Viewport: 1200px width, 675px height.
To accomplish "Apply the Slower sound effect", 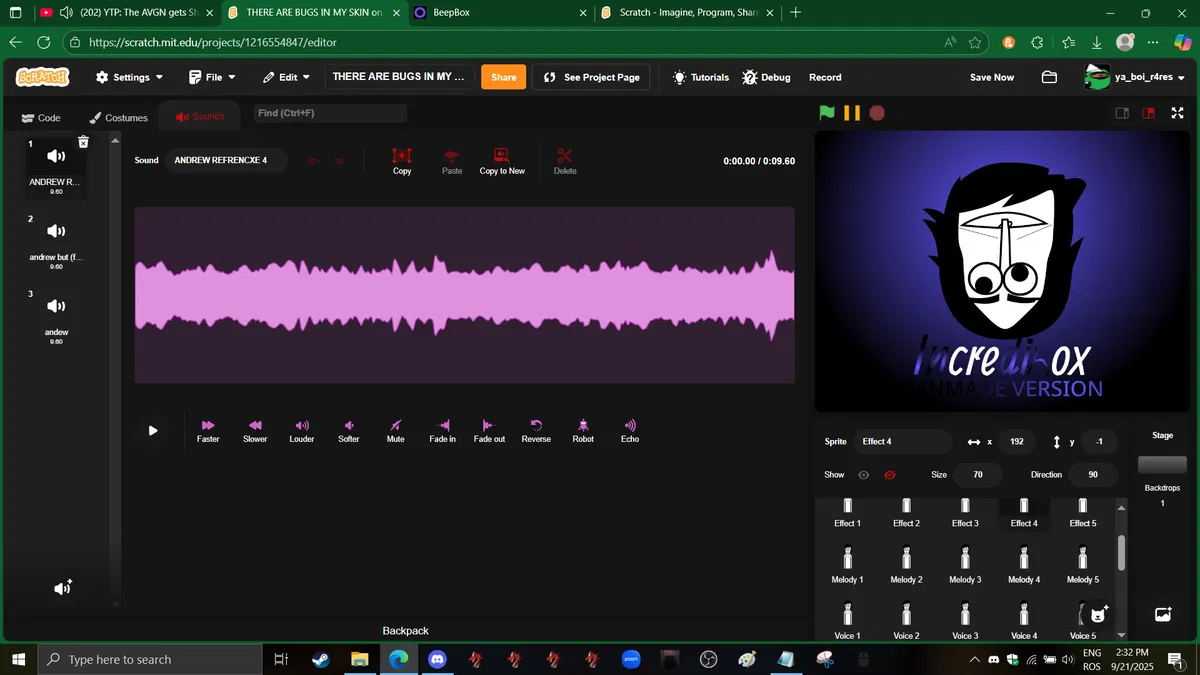I will click(x=255, y=431).
